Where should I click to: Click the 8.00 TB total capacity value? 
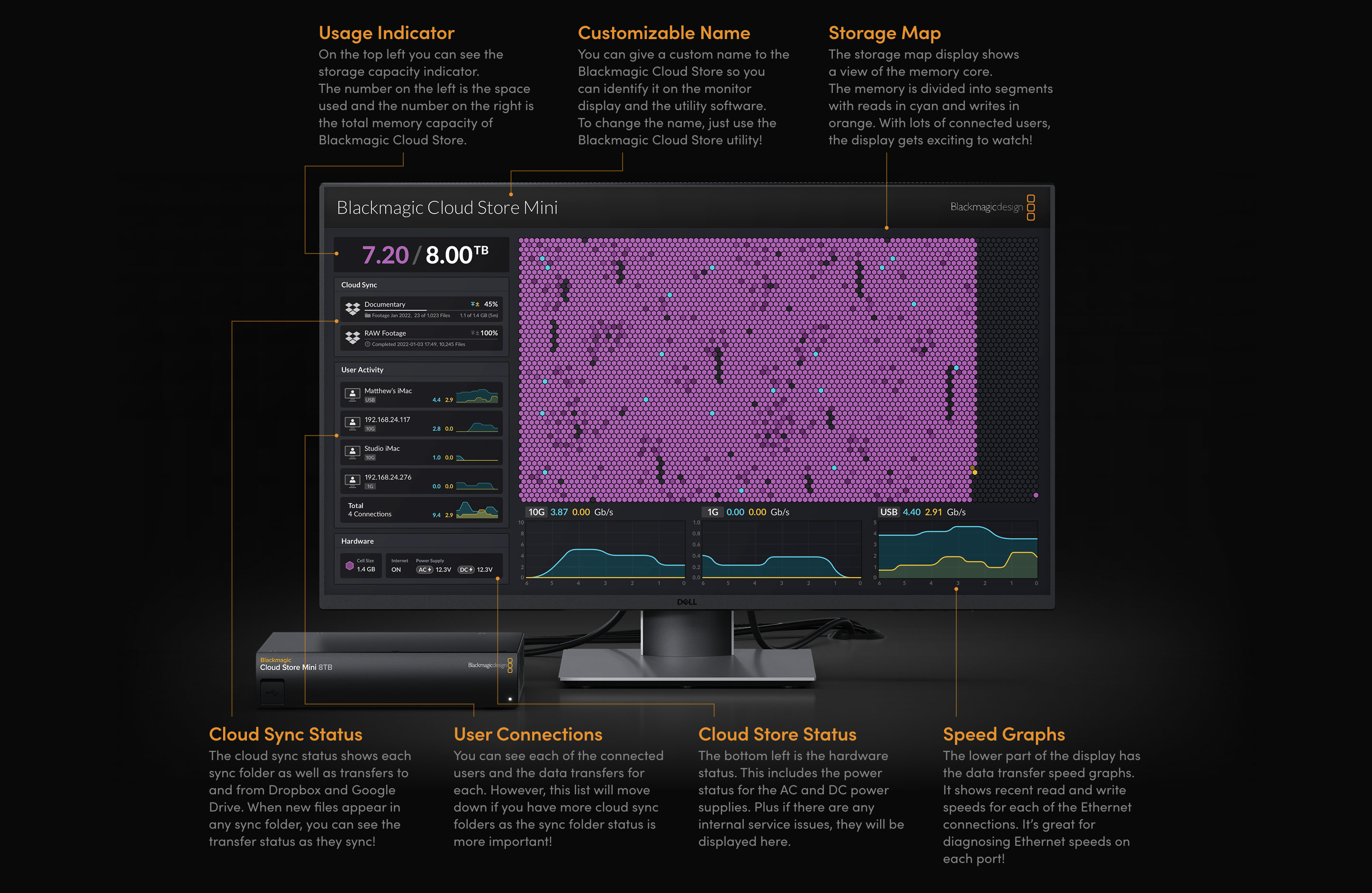pos(457,255)
